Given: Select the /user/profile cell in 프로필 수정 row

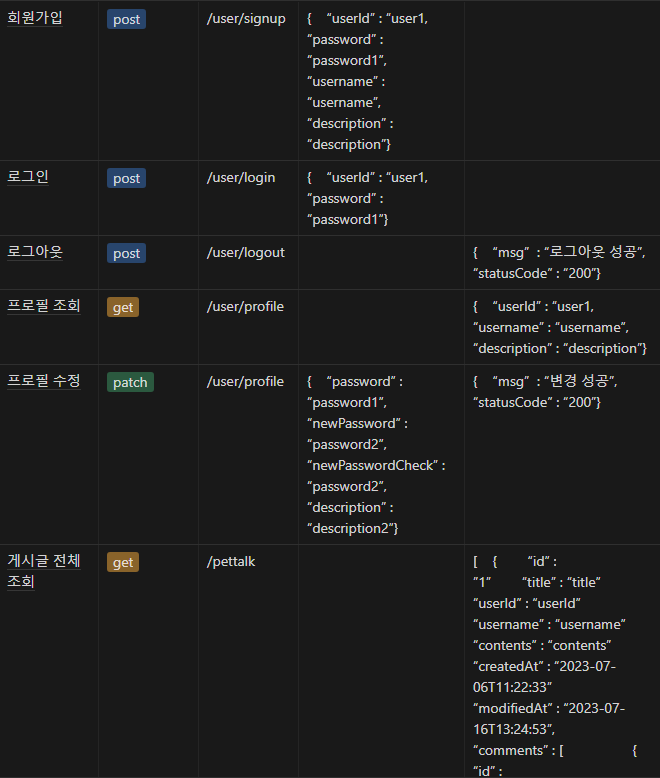Looking at the screenshot, I should (x=248, y=454).
